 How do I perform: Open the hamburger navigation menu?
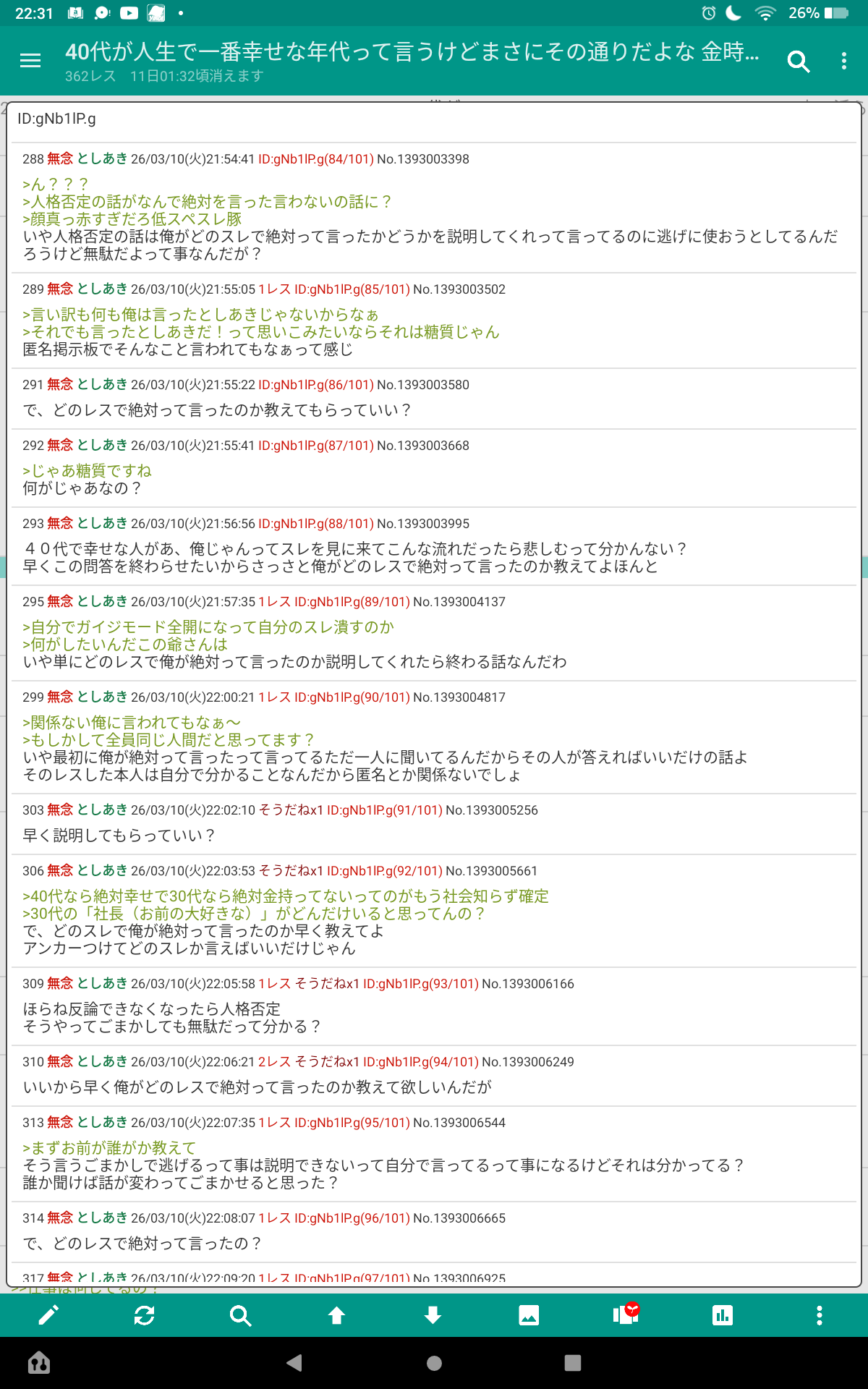pyautogui.click(x=30, y=61)
